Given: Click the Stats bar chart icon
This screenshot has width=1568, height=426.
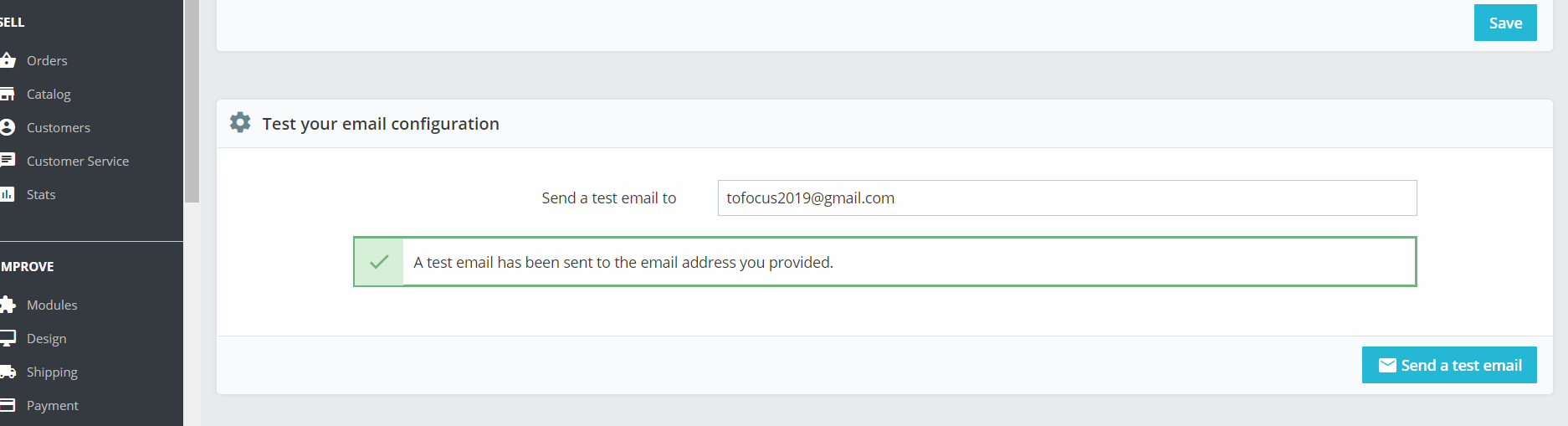Looking at the screenshot, I should tap(8, 194).
